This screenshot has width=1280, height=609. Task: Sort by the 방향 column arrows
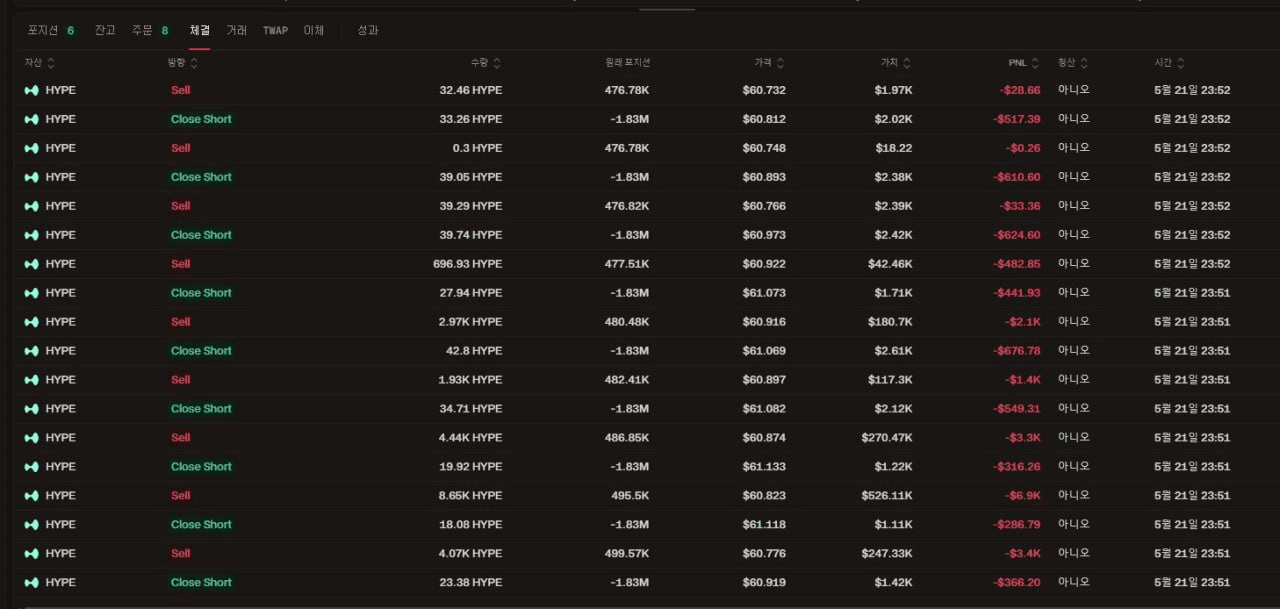pyautogui.click(x=194, y=63)
